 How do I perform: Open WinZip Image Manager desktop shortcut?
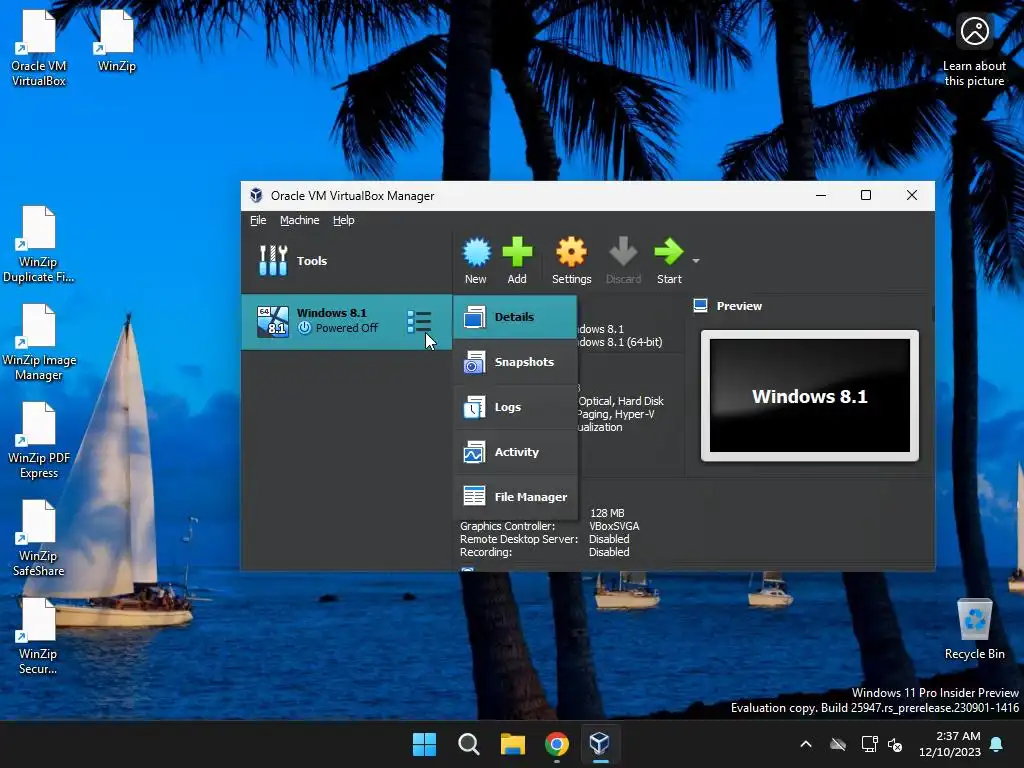[x=39, y=342]
